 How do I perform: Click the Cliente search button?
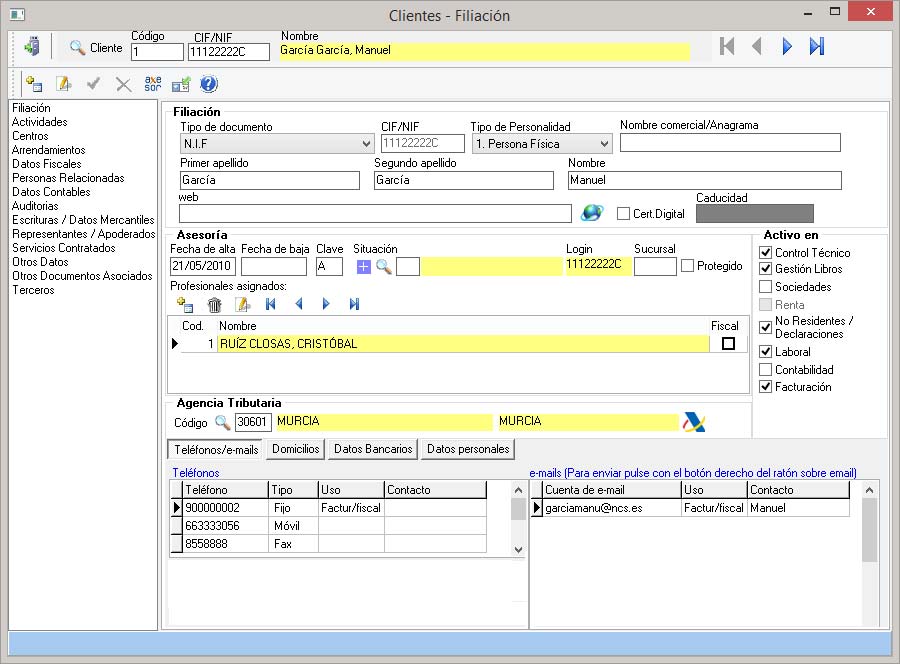coord(95,48)
